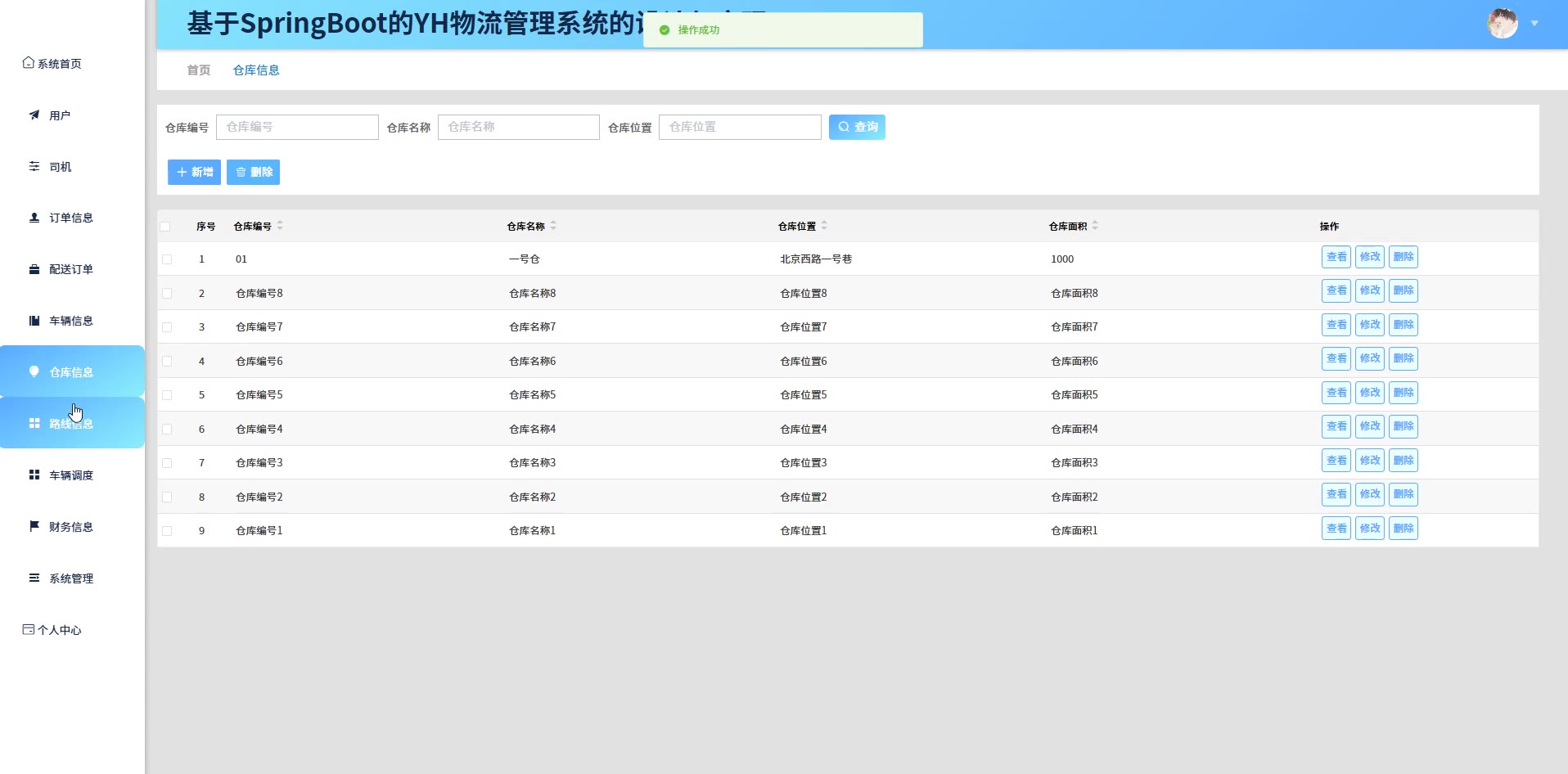Click the paper plane icon beside 用户
1568x774 pixels.
click(x=34, y=115)
